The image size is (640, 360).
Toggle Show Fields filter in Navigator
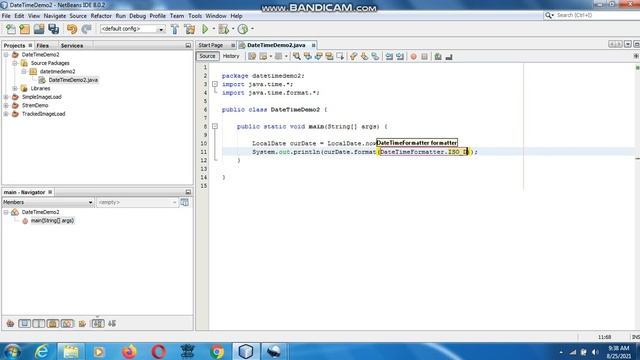[24, 324]
